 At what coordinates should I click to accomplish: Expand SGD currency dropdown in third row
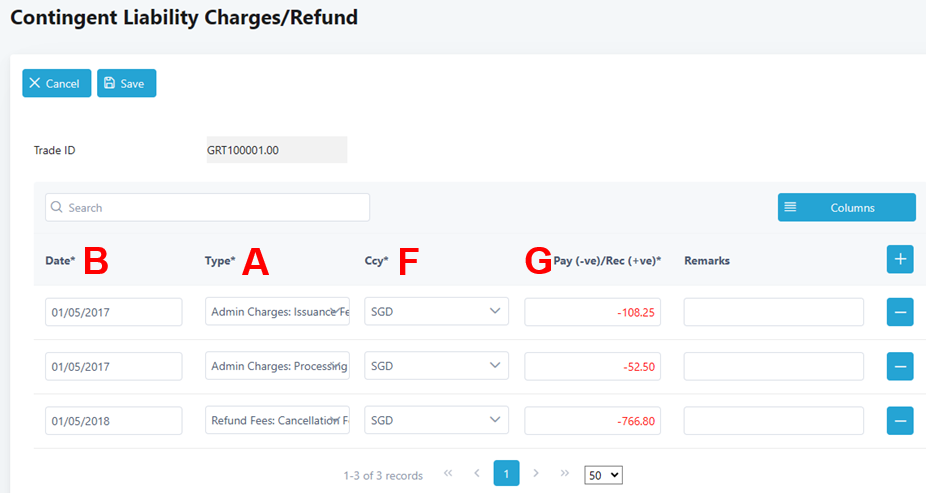[x=436, y=421]
